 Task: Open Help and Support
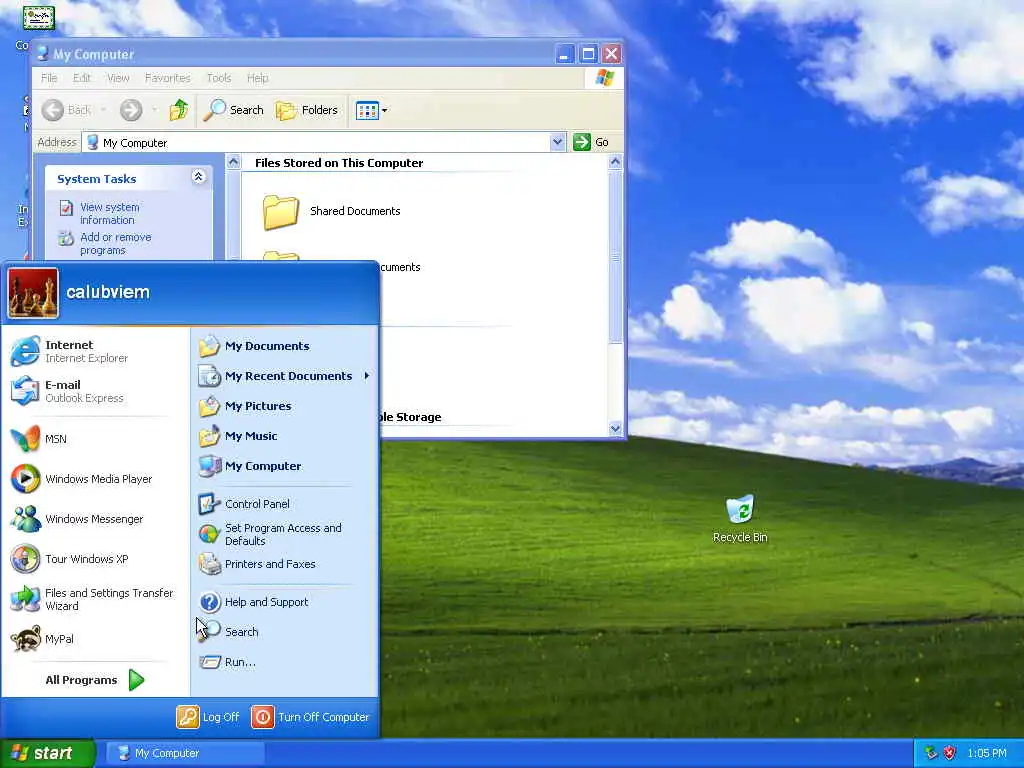point(253,602)
